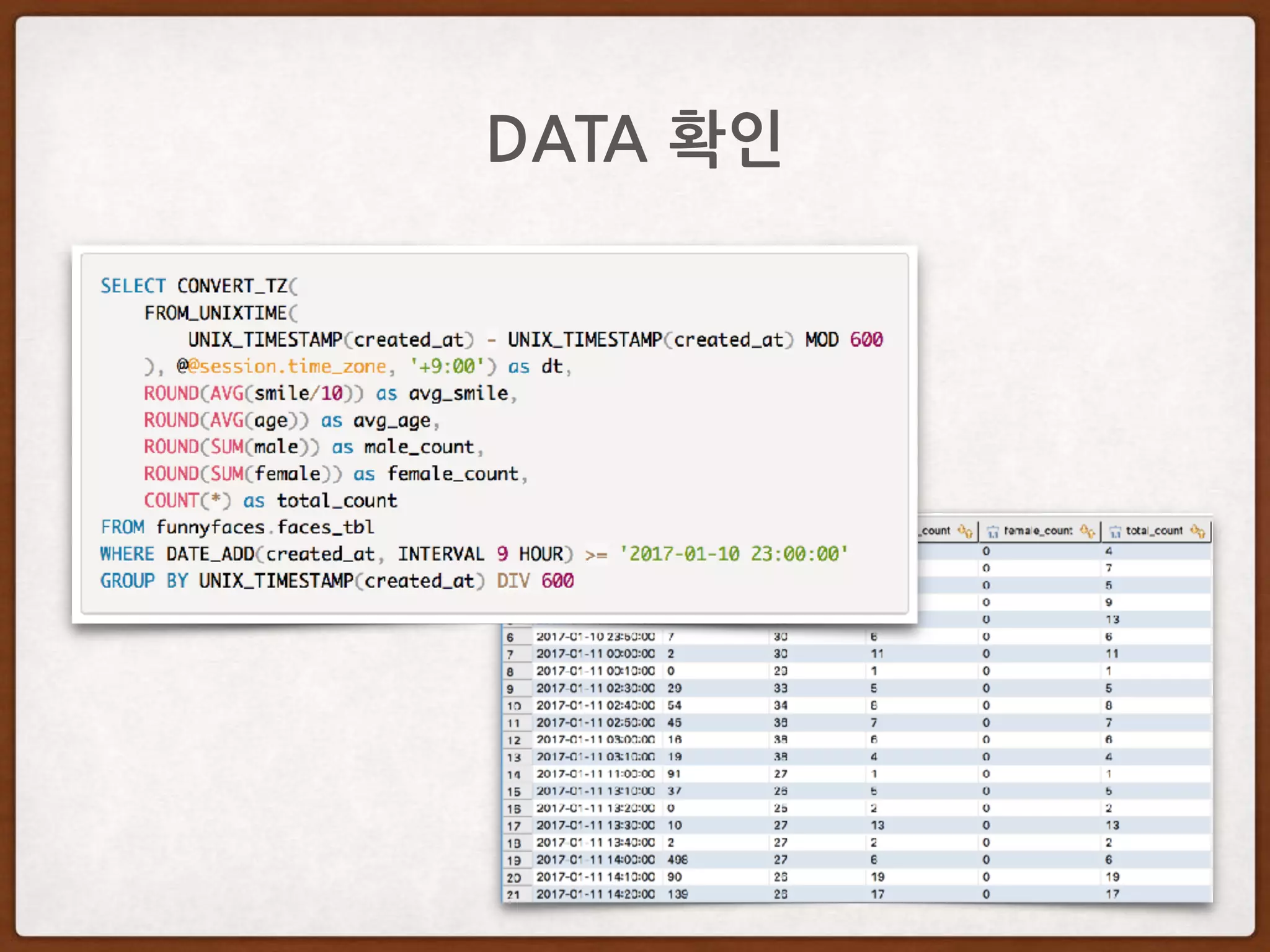The width and height of the screenshot is (1270, 952).
Task: Select row number 6 in result grid
Action: click(x=510, y=637)
